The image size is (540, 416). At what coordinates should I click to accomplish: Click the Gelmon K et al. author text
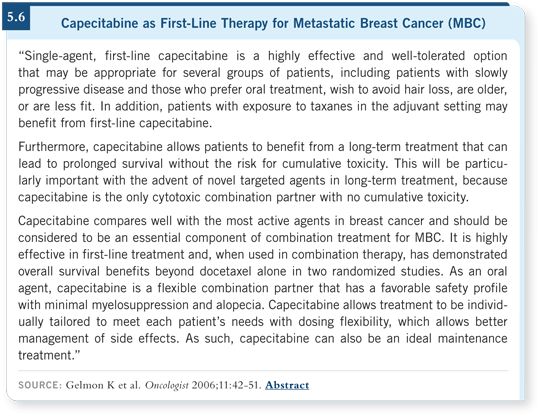click(103, 385)
